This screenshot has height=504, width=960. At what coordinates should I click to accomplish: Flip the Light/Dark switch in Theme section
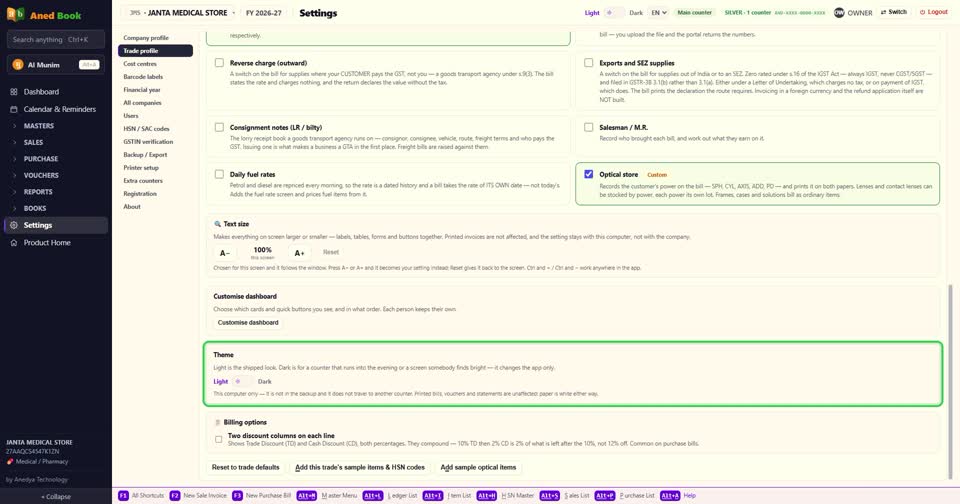242,382
